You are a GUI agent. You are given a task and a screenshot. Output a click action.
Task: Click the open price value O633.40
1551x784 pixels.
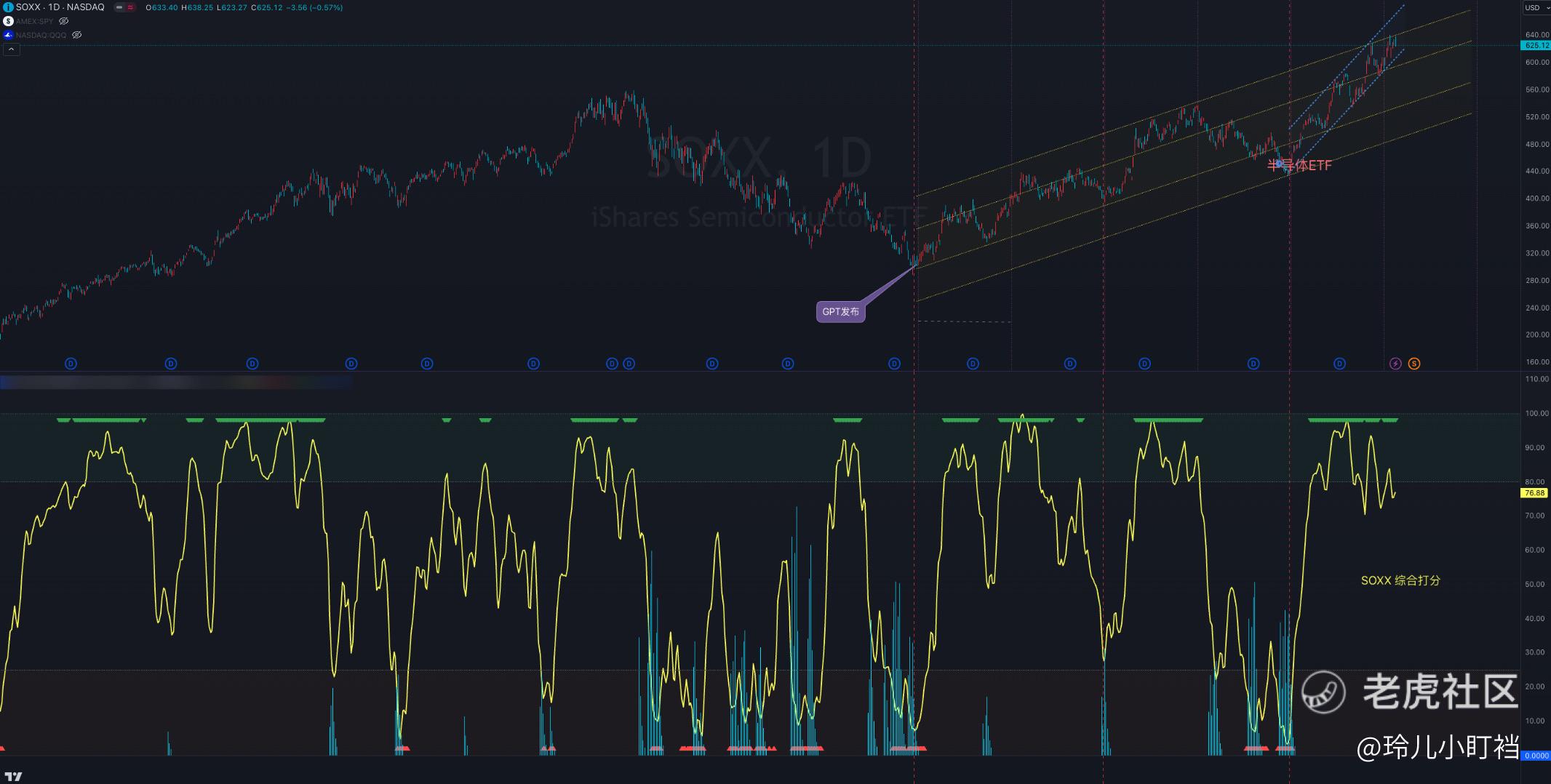coord(162,7)
